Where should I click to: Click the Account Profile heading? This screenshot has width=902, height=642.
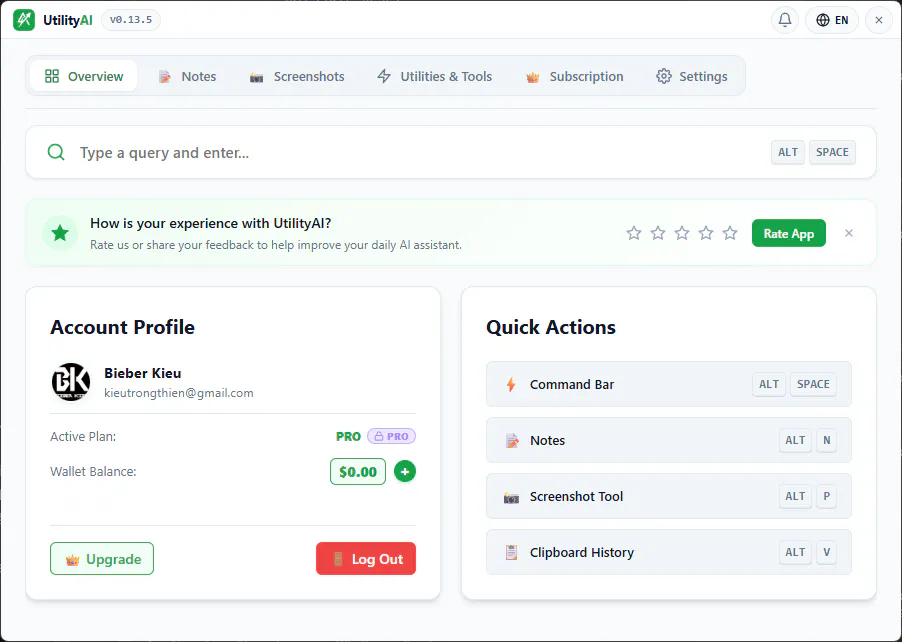coord(123,327)
